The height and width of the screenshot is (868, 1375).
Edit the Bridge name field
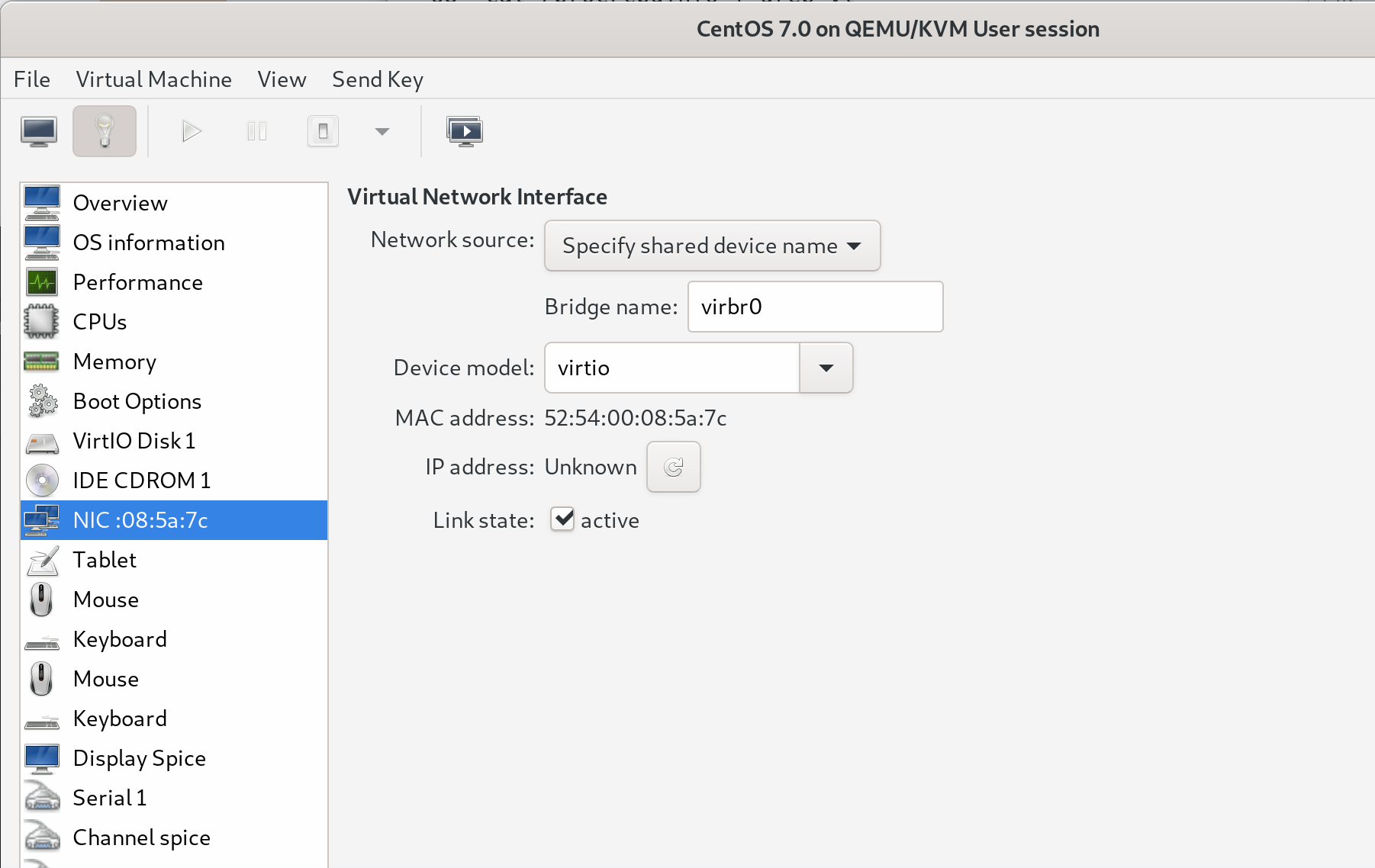(x=815, y=307)
